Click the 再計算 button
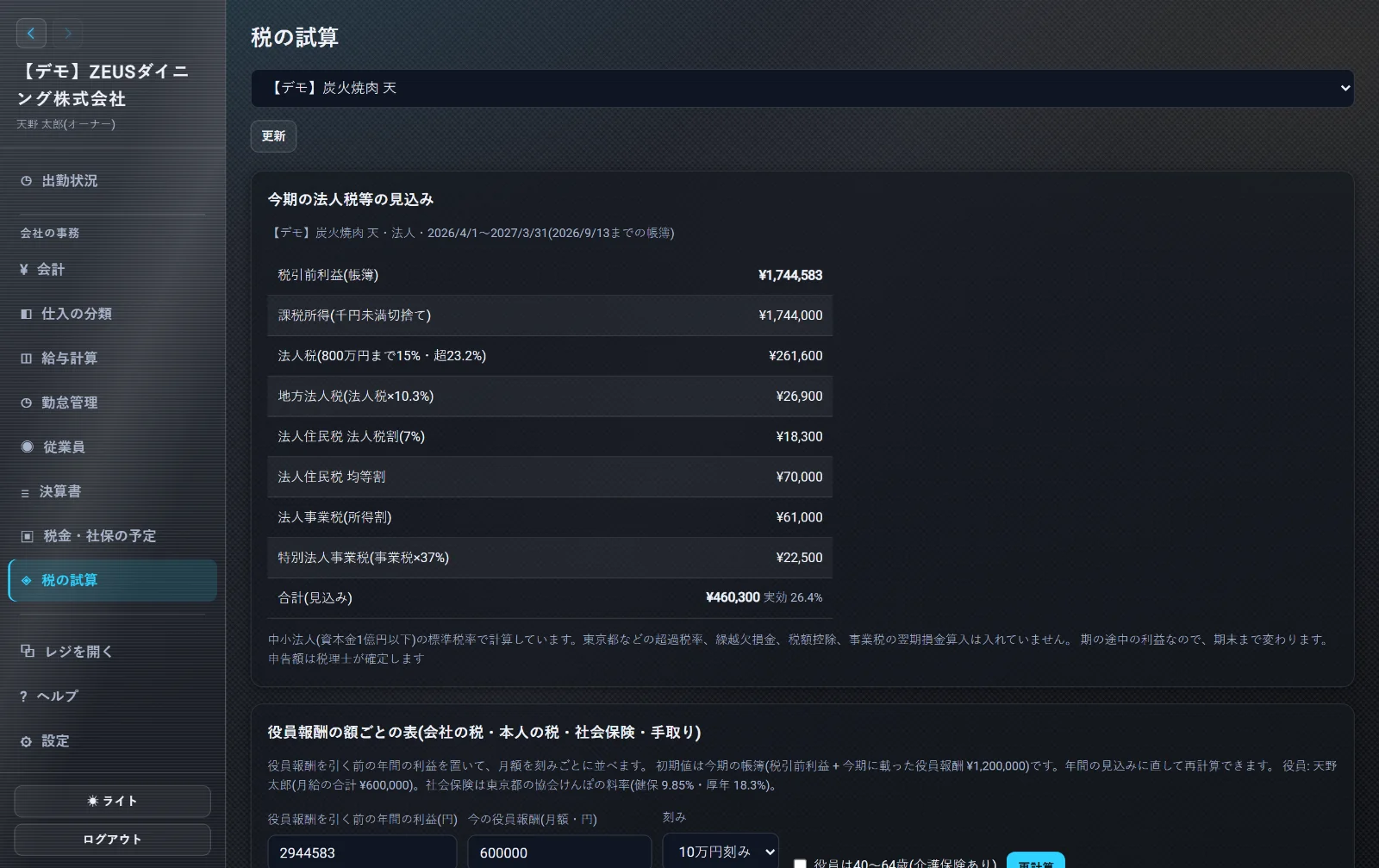 click(1036, 860)
